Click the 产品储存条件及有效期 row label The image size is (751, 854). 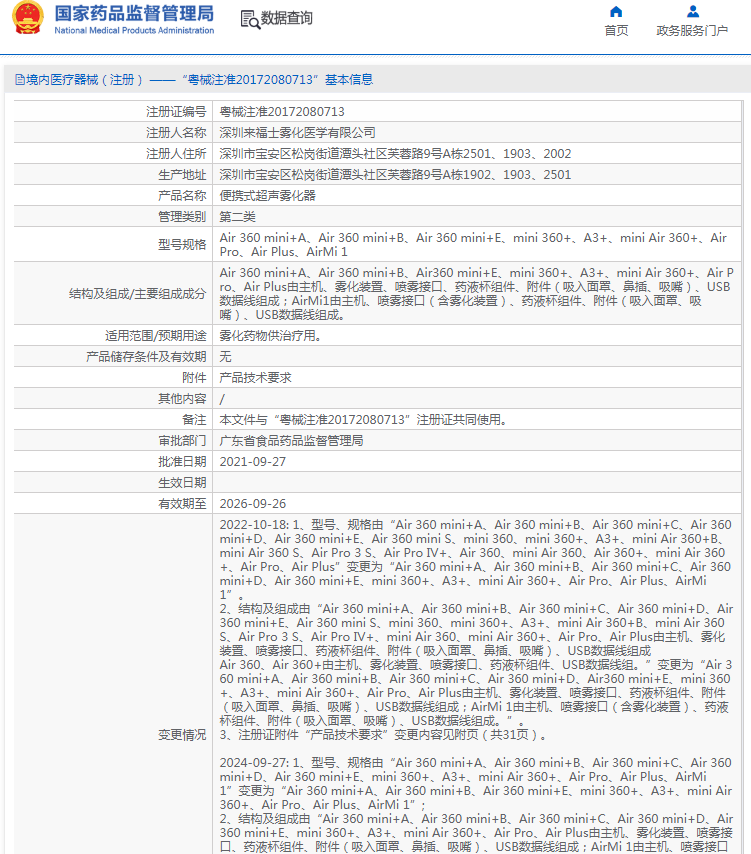(x=146, y=357)
